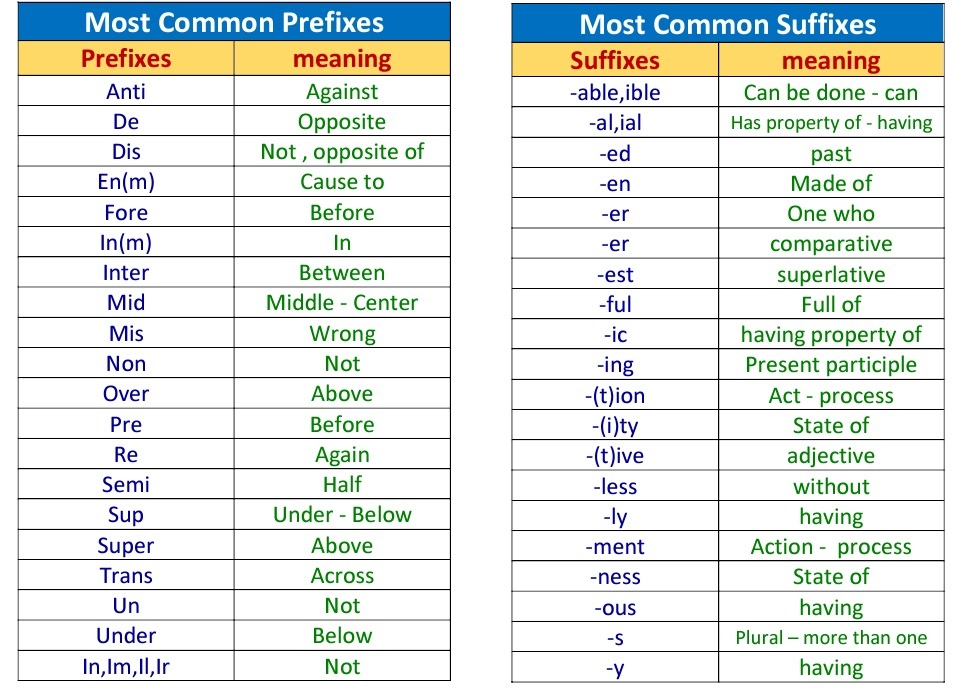Click the 'superlative' meaning cell
963x696 pixels.
click(x=831, y=274)
